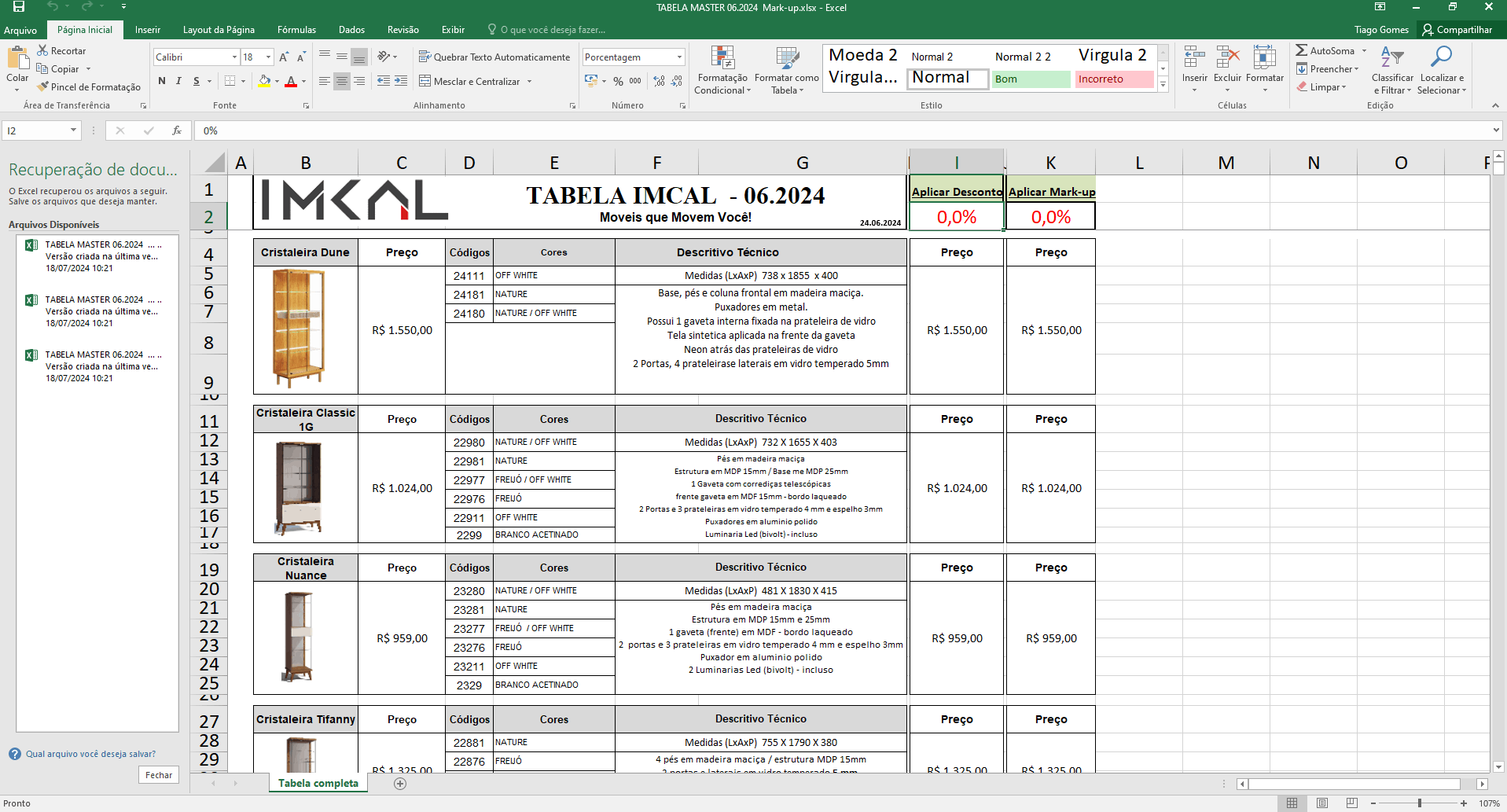Viewport: 1507px width, 812px height.
Task: Click the Colar paste icon
Action: pos(17,58)
